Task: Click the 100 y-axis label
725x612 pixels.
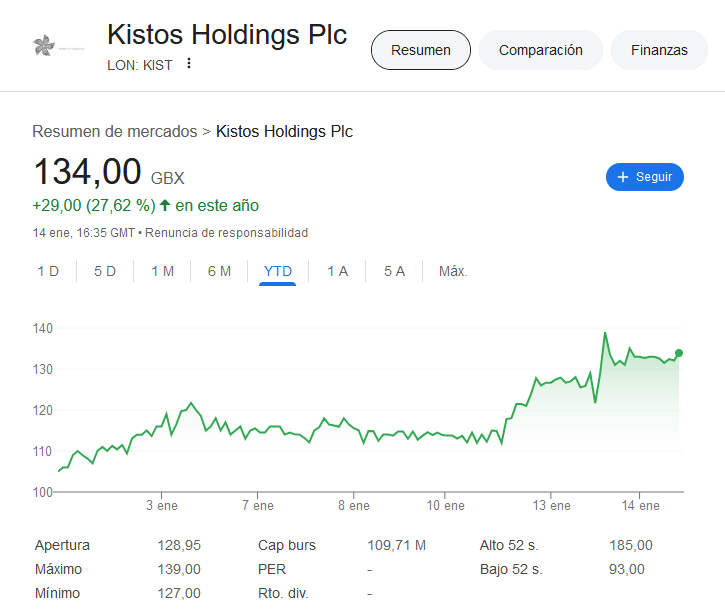Action: pos(43,492)
